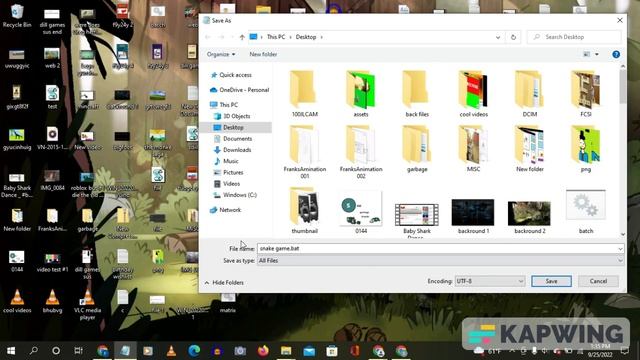Open the Organize menu

point(221,54)
